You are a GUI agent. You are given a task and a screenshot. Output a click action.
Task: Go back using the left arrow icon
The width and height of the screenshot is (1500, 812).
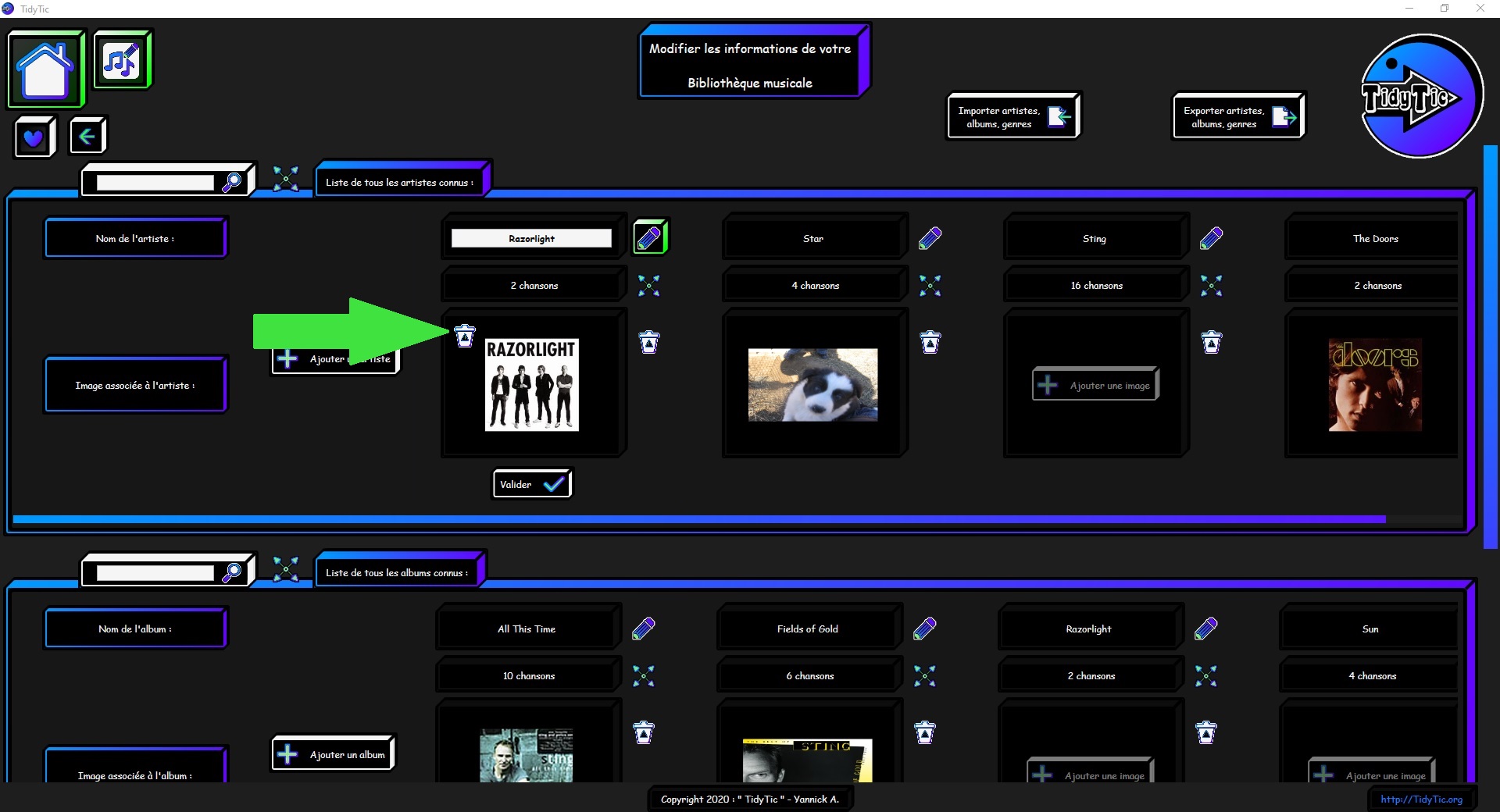pyautogui.click(x=87, y=137)
